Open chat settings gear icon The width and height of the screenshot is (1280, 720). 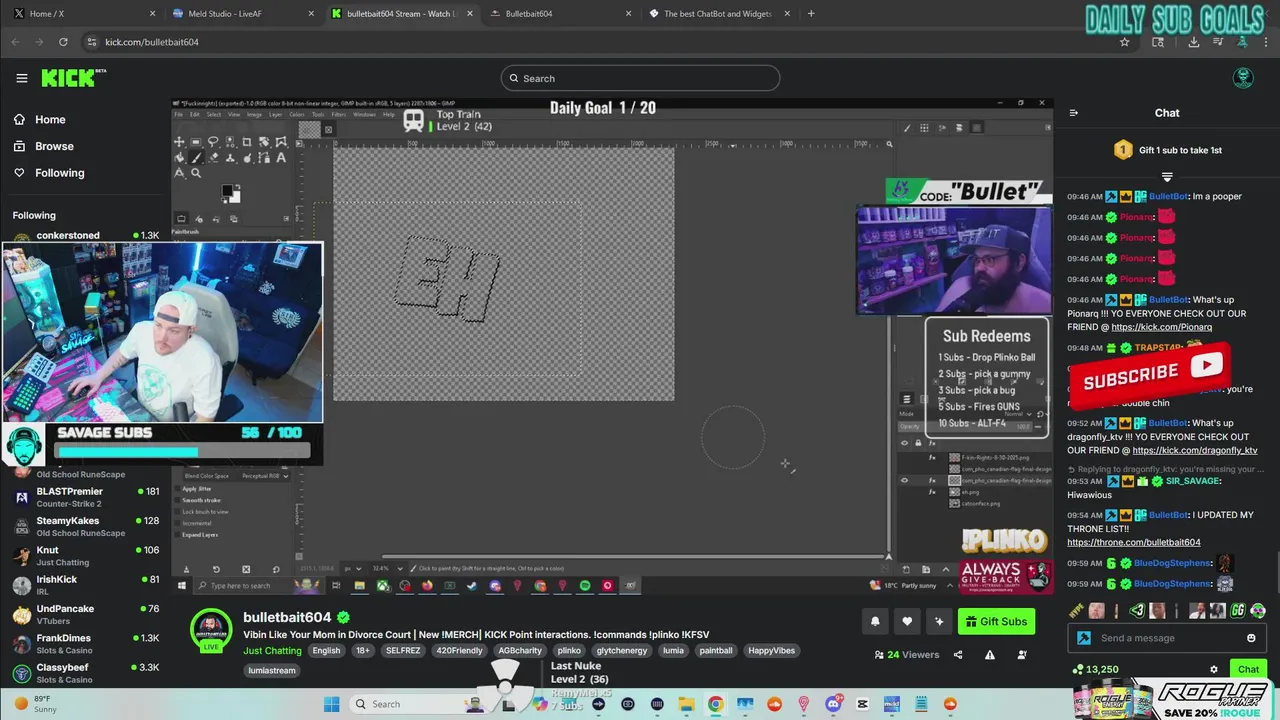pyautogui.click(x=1214, y=669)
